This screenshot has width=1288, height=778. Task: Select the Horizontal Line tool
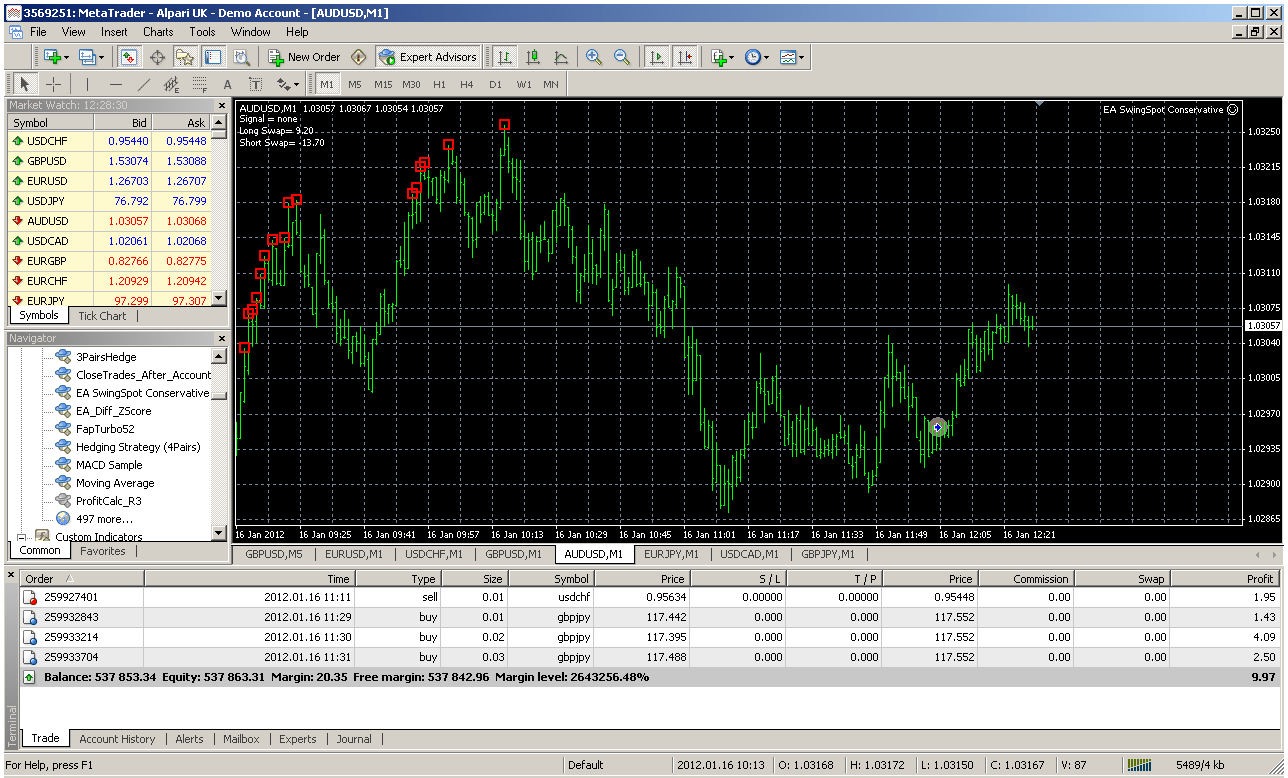pos(115,84)
